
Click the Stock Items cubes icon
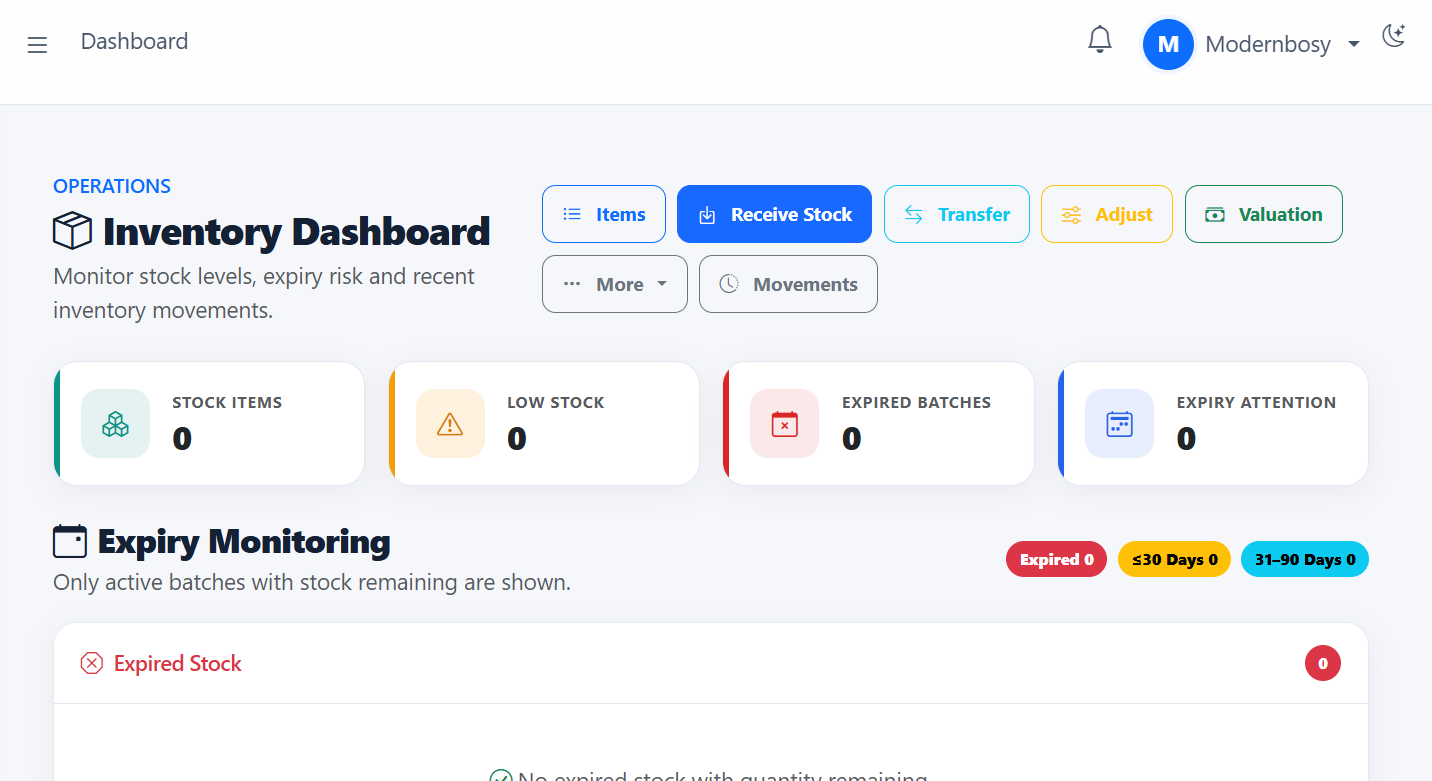click(116, 424)
